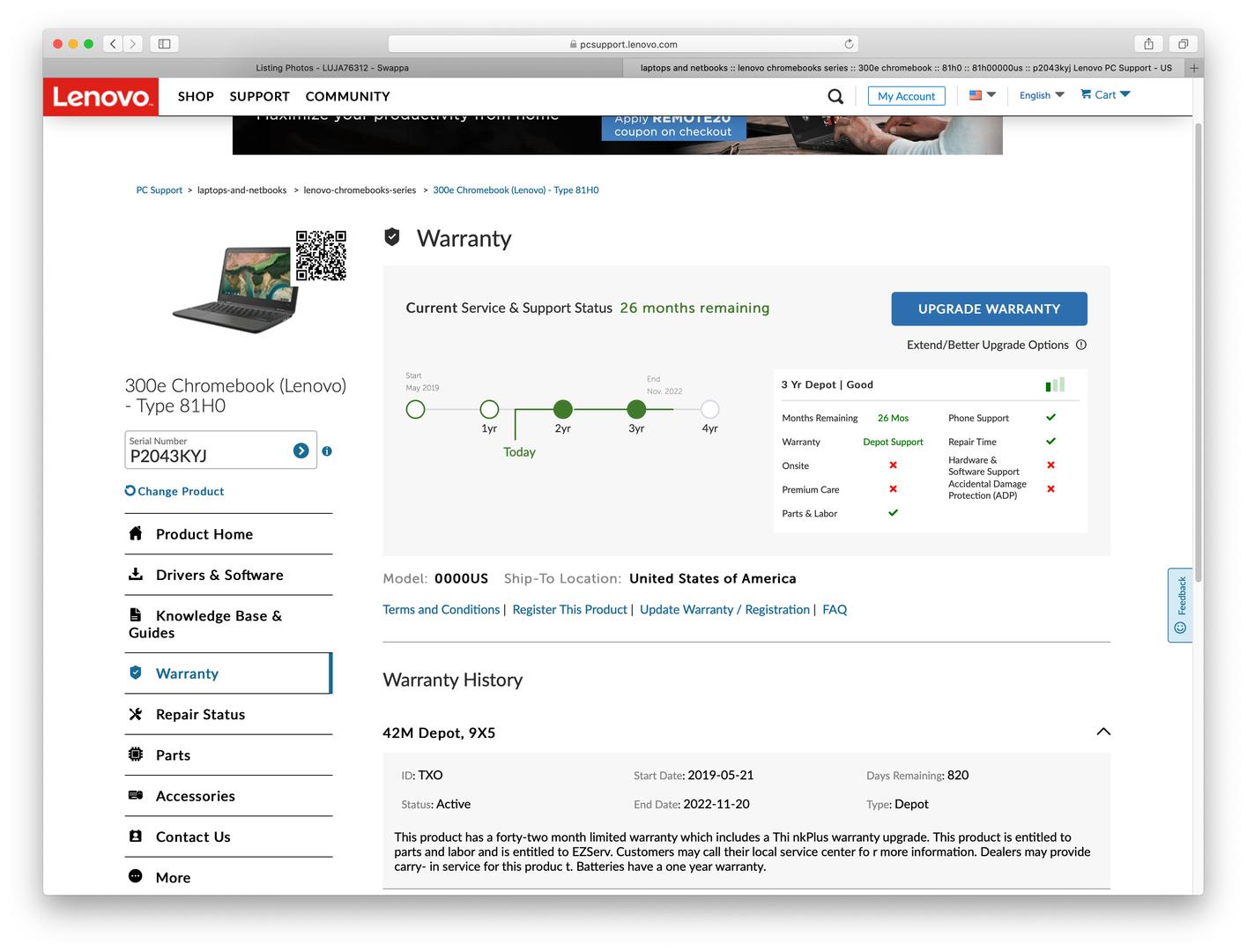Open the SUPPORT menu
Viewport: 1247px width, 952px height.
click(x=260, y=96)
